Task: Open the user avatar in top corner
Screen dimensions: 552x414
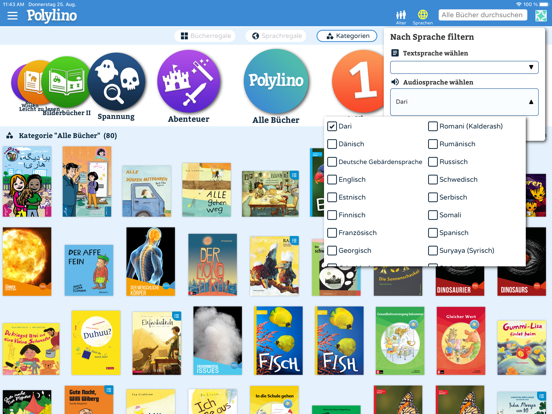Action: (x=541, y=16)
